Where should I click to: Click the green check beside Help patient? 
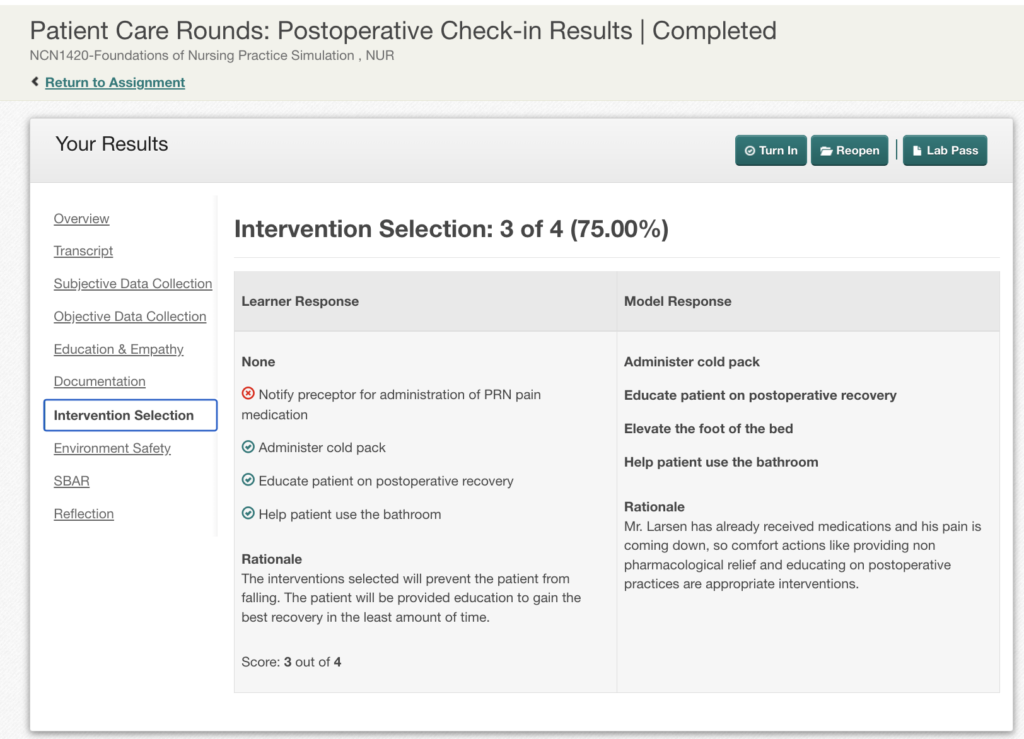[248, 513]
